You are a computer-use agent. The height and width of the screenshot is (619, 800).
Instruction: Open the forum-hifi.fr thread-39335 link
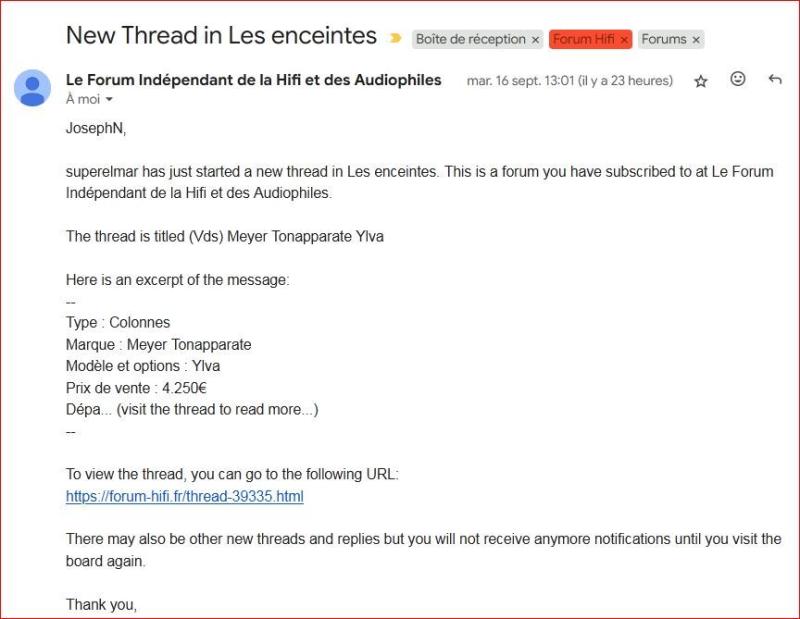[185, 497]
